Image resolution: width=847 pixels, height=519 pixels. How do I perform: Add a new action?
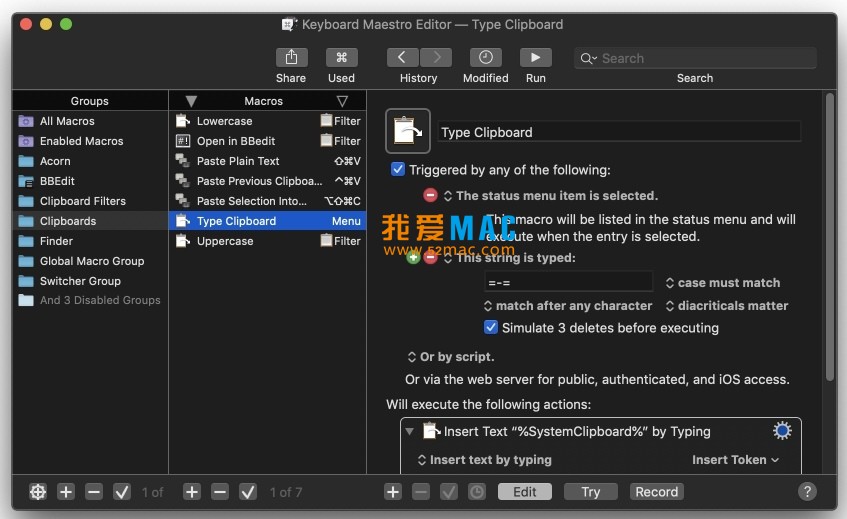coord(393,491)
